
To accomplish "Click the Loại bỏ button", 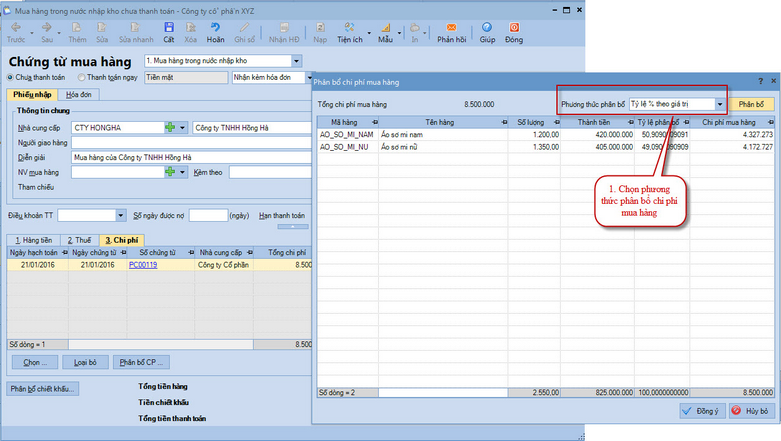I will click(x=85, y=362).
